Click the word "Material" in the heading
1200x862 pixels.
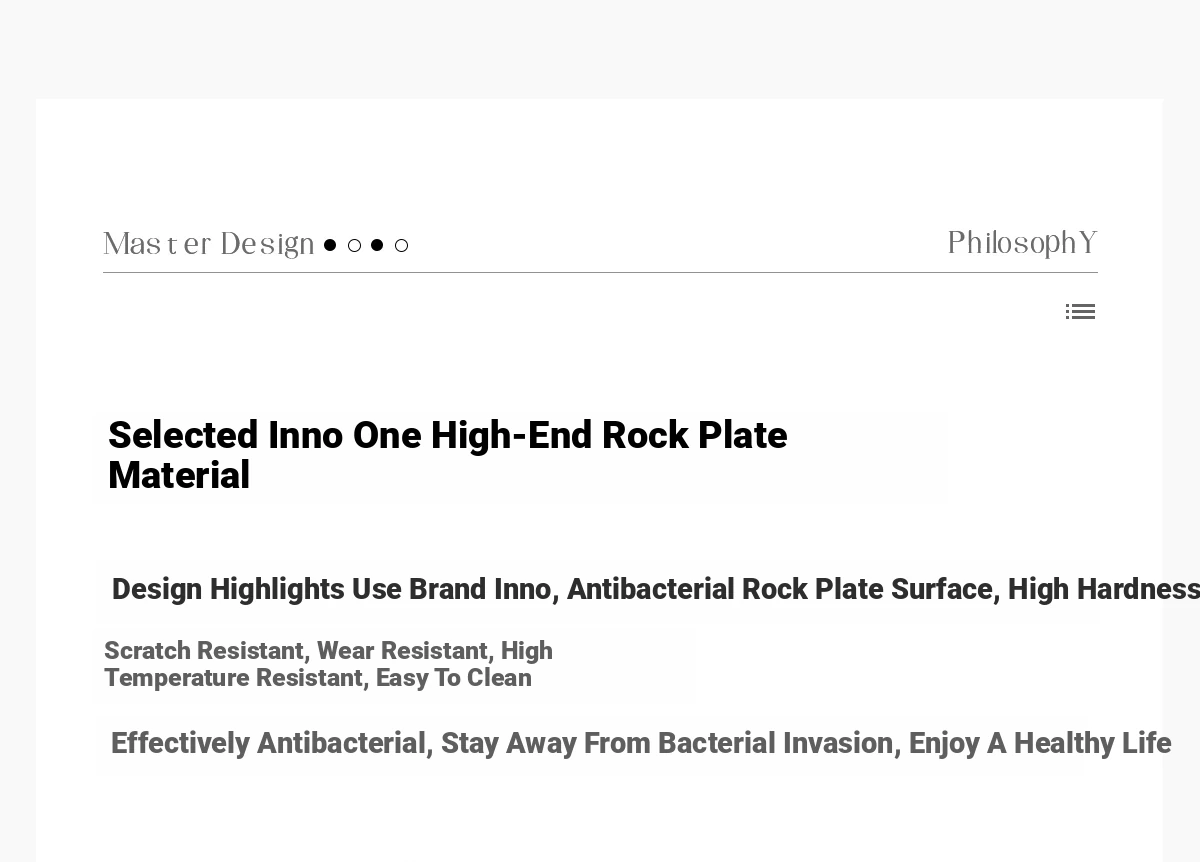179,476
